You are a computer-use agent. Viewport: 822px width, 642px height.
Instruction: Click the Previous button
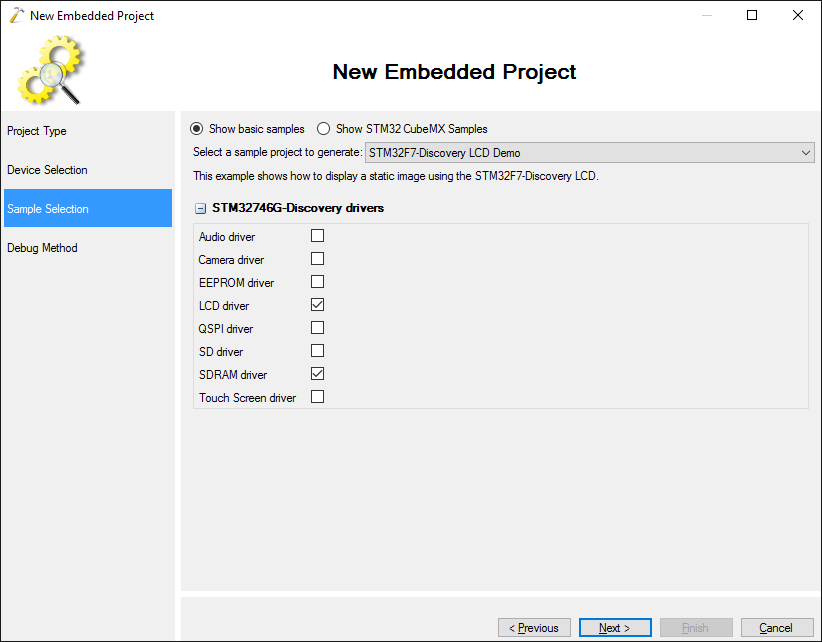534,627
